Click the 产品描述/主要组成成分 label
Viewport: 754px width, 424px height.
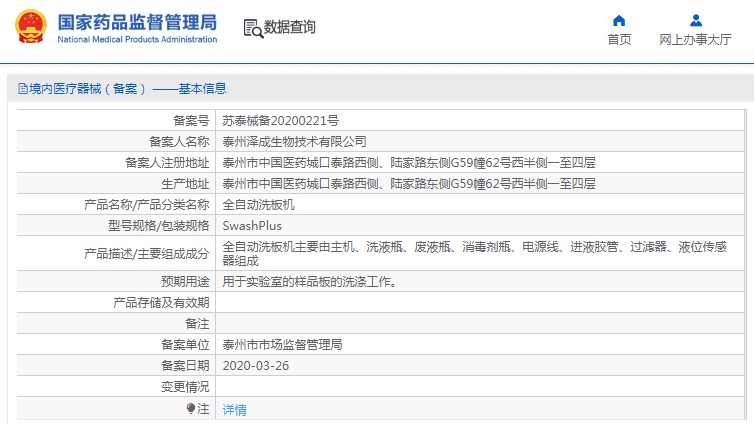(x=147, y=254)
